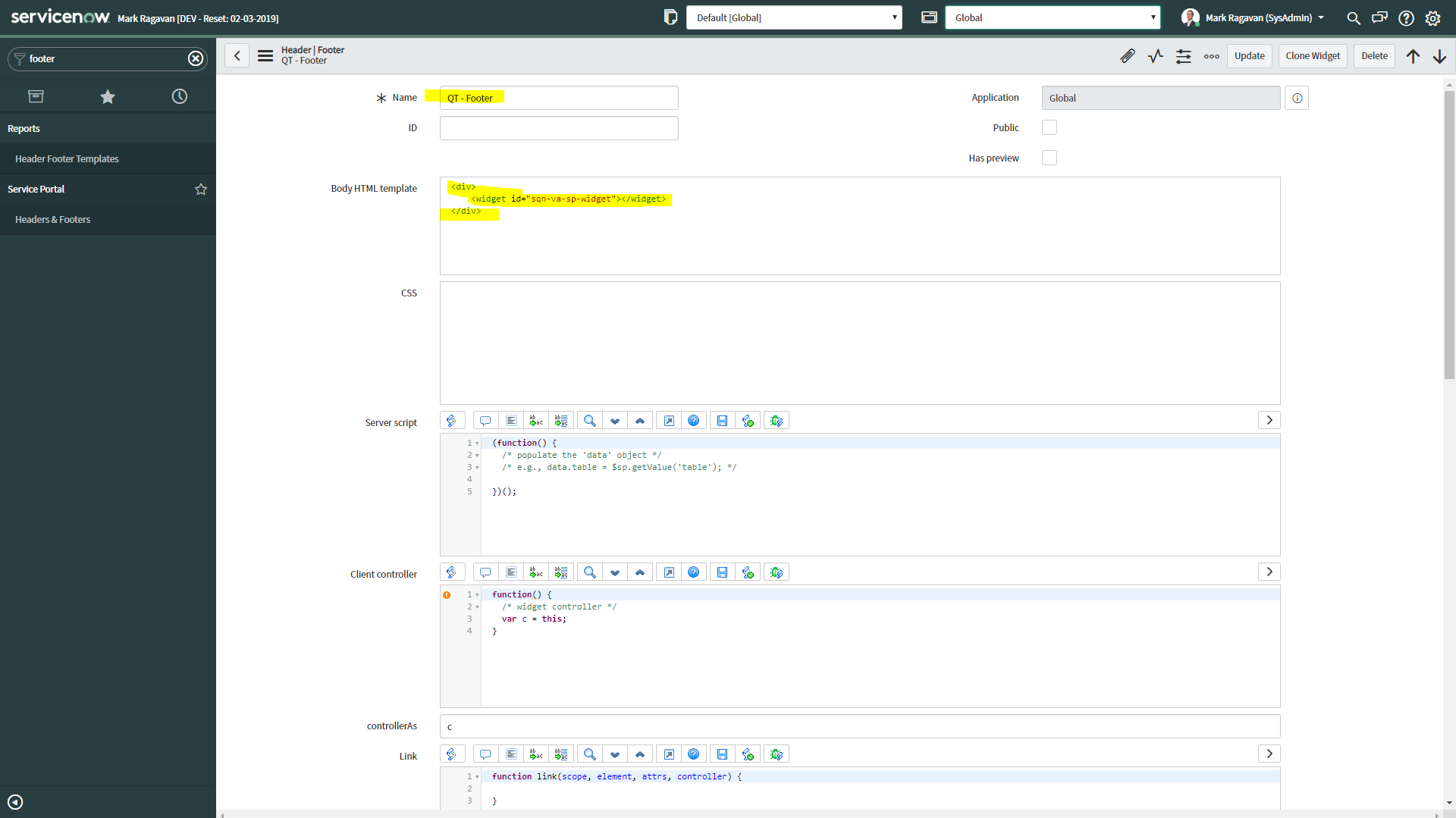The height and width of the screenshot is (818, 1456).
Task: Click the personalize form sliders icon
Action: 1183,55
